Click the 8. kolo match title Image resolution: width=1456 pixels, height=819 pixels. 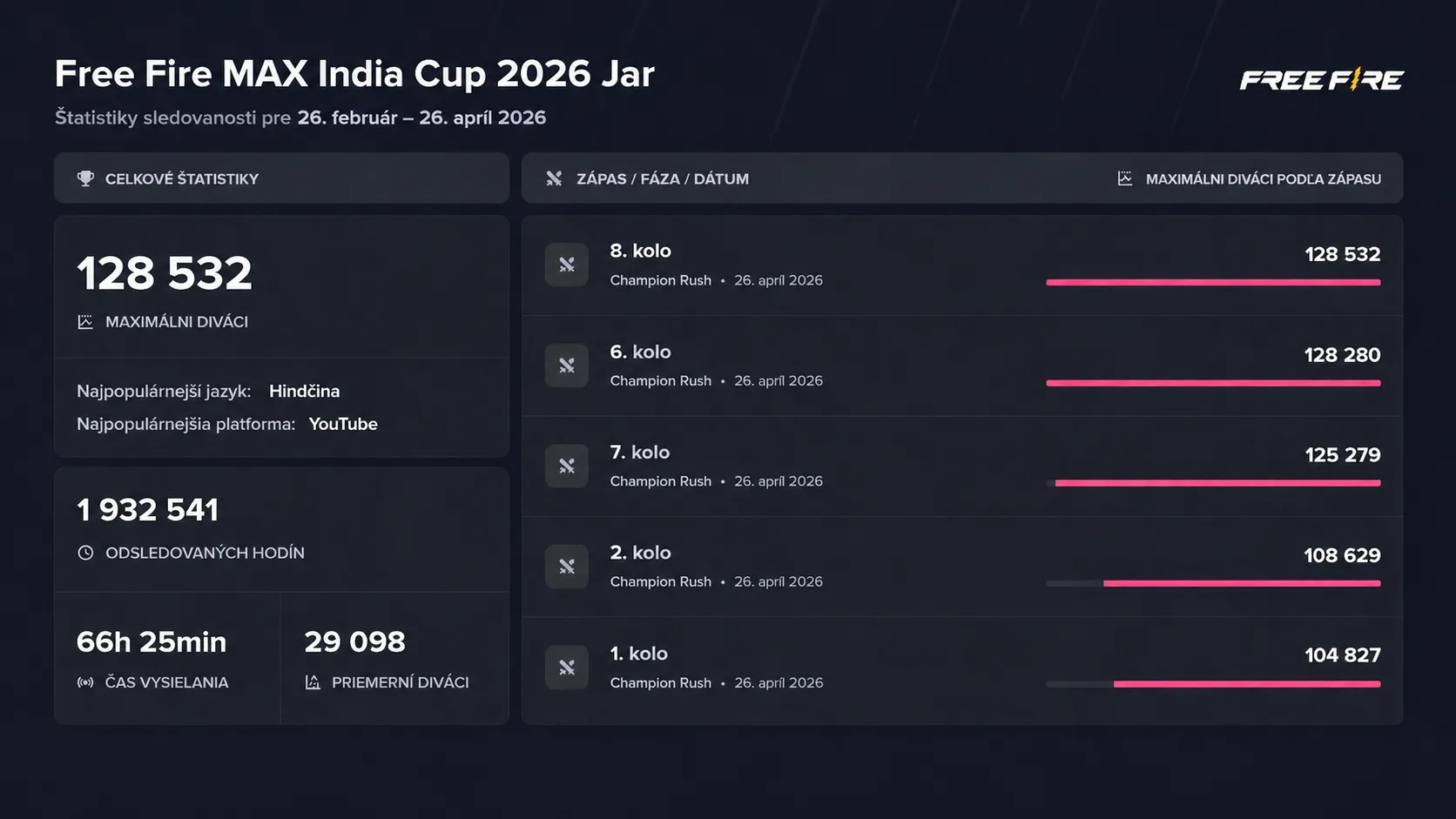640,251
